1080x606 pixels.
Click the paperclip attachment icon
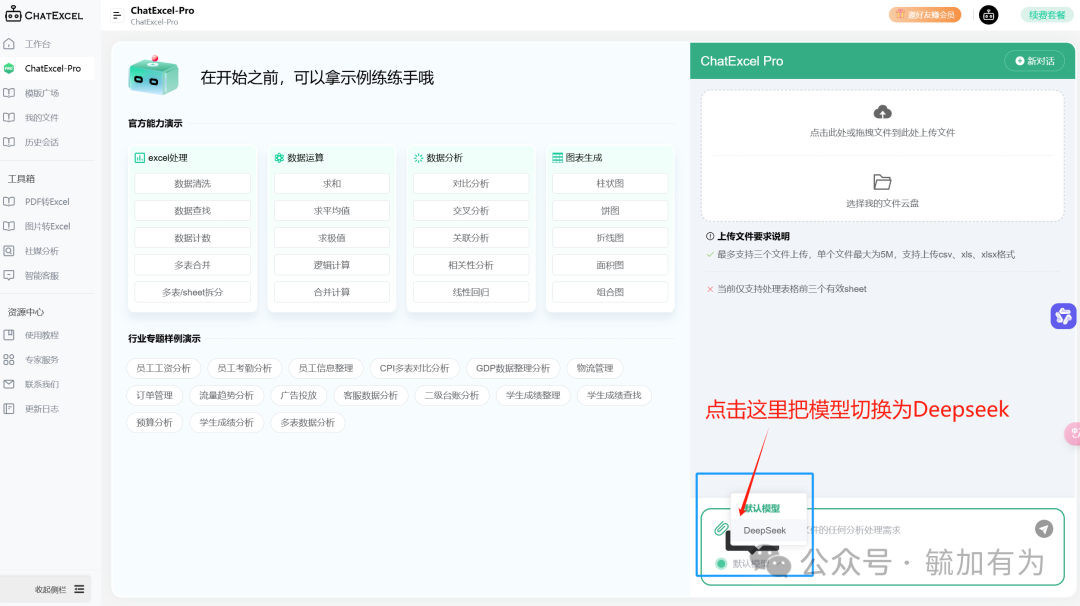721,529
